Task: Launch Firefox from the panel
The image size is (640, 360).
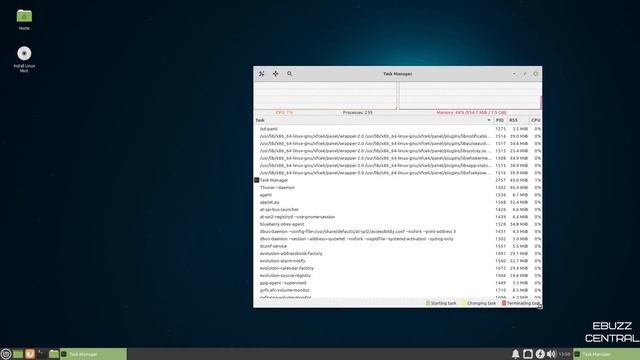Action: coord(30,354)
